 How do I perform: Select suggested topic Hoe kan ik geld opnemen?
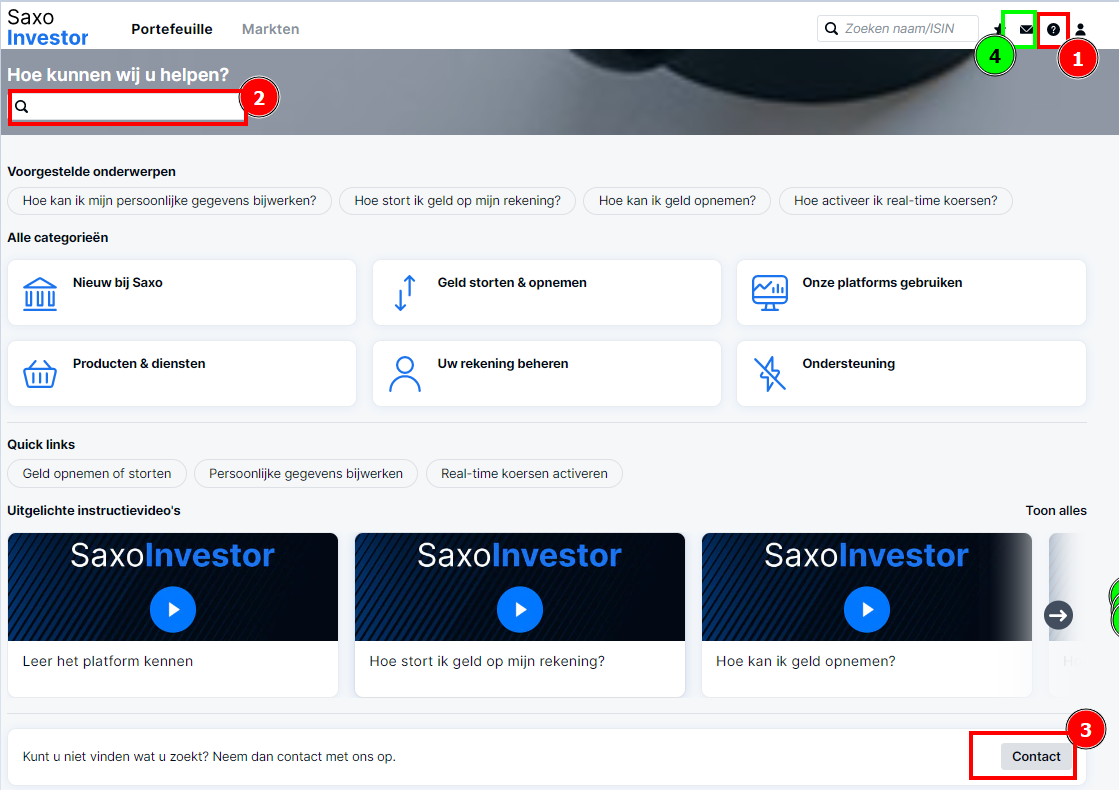pos(677,201)
